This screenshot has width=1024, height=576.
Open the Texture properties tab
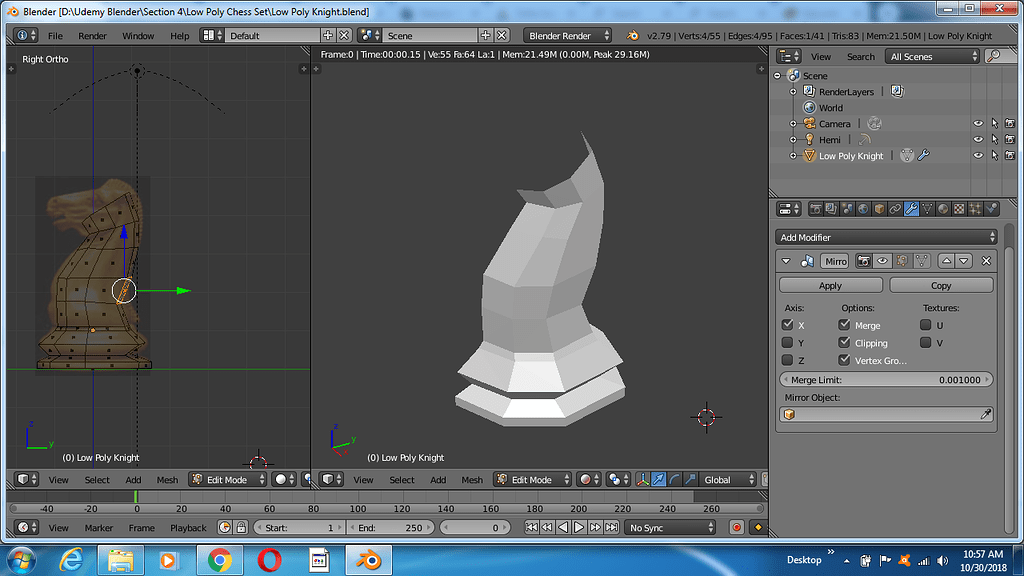coord(959,209)
